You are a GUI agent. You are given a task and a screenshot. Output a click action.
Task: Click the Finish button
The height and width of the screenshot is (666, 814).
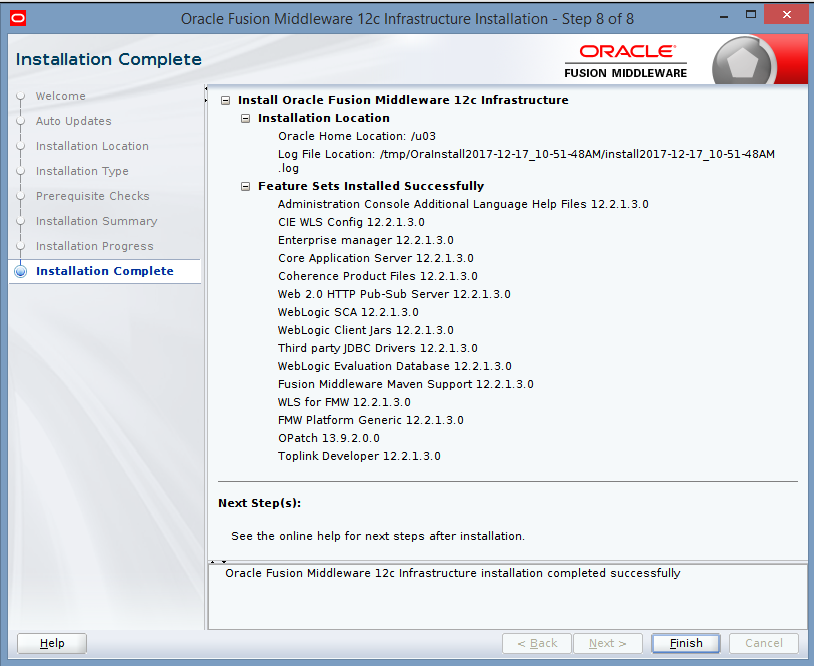pyautogui.click(x=686, y=643)
